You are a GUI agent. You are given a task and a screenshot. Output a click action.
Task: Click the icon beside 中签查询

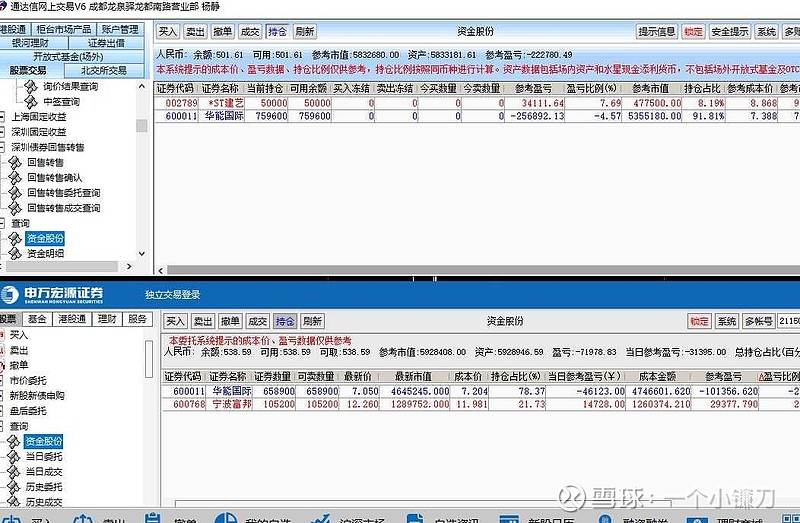[x=31, y=102]
